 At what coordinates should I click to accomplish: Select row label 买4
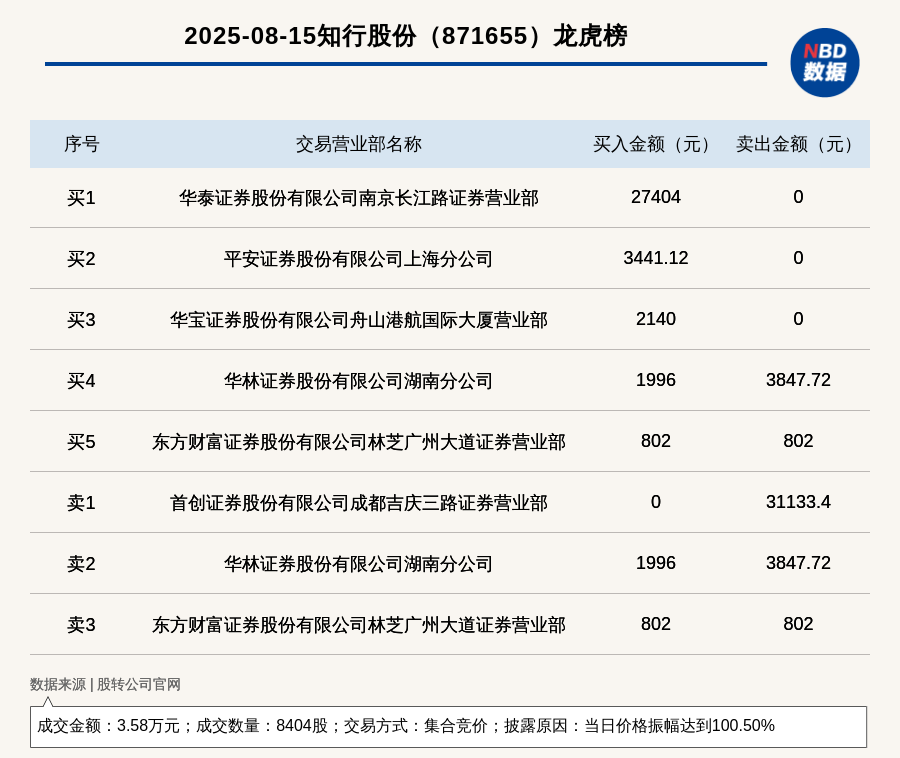click(x=82, y=381)
